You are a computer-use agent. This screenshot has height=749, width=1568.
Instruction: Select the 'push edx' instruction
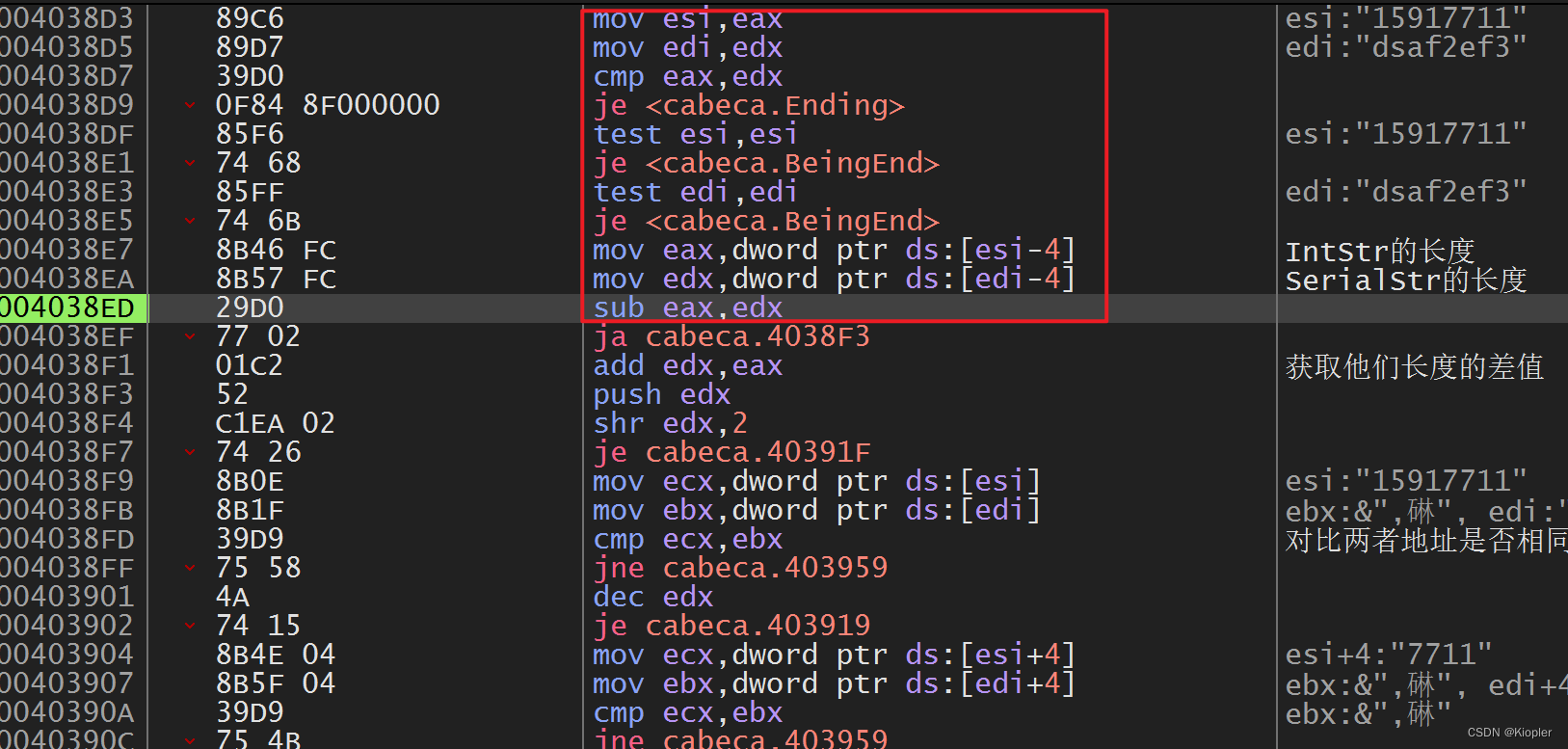point(662,394)
